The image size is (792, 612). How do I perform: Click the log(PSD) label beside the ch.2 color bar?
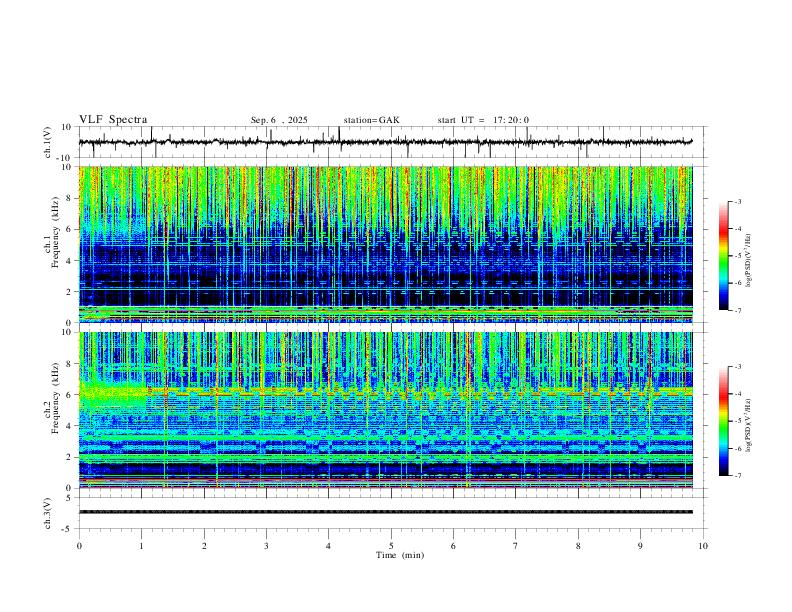click(749, 425)
